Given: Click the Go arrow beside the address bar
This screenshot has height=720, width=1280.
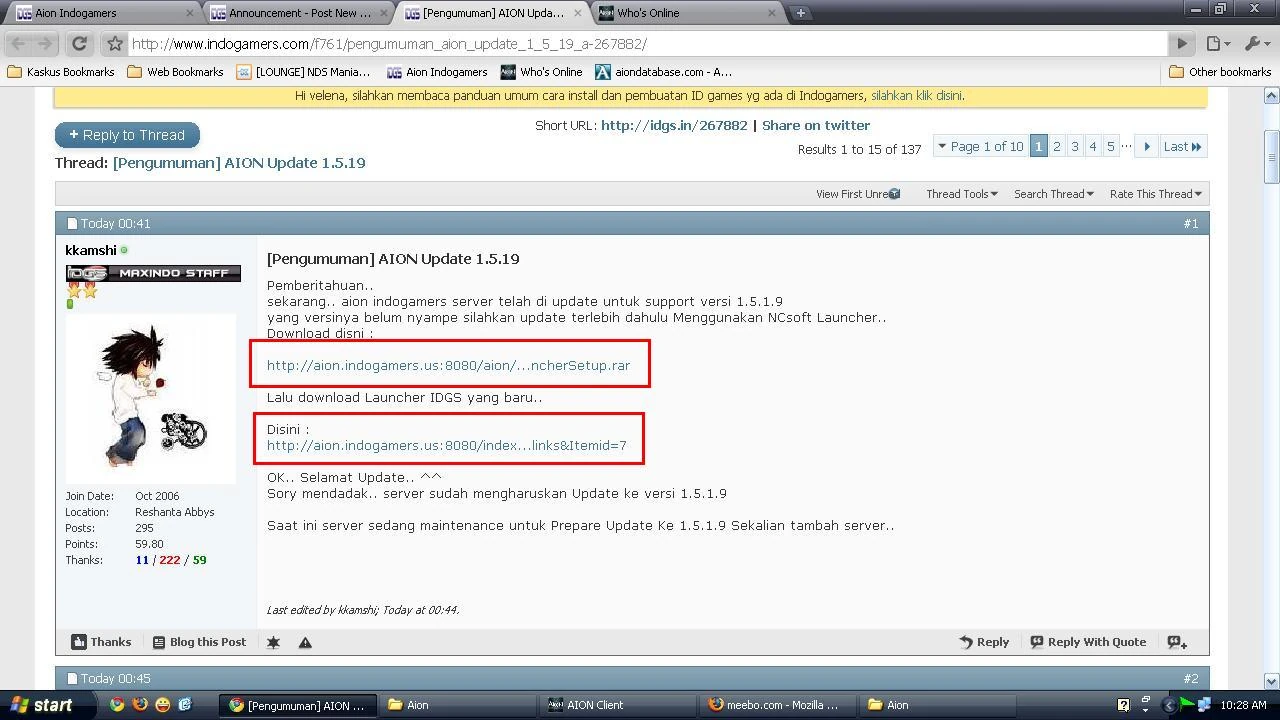Looking at the screenshot, I should pyautogui.click(x=1182, y=44).
